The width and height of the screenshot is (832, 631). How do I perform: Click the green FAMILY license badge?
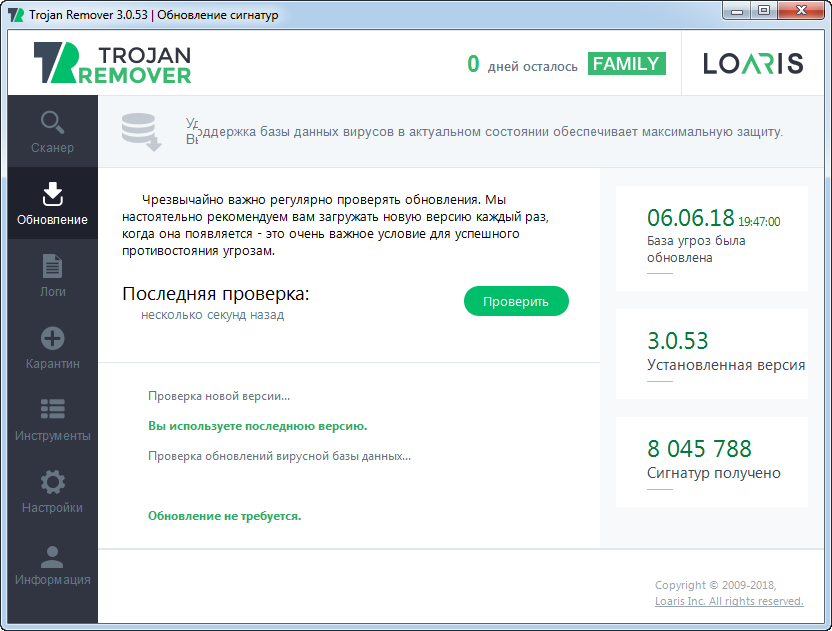(627, 64)
